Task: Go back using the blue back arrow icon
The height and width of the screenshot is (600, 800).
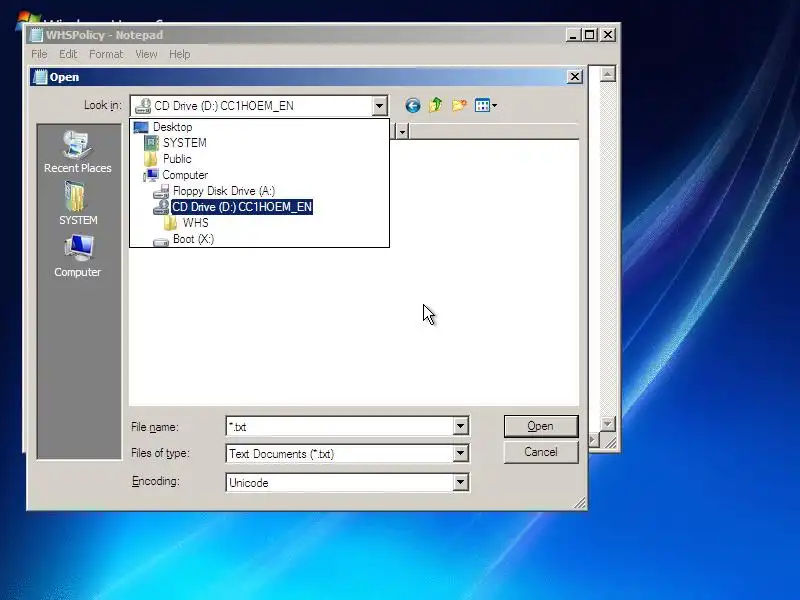Action: [x=413, y=106]
